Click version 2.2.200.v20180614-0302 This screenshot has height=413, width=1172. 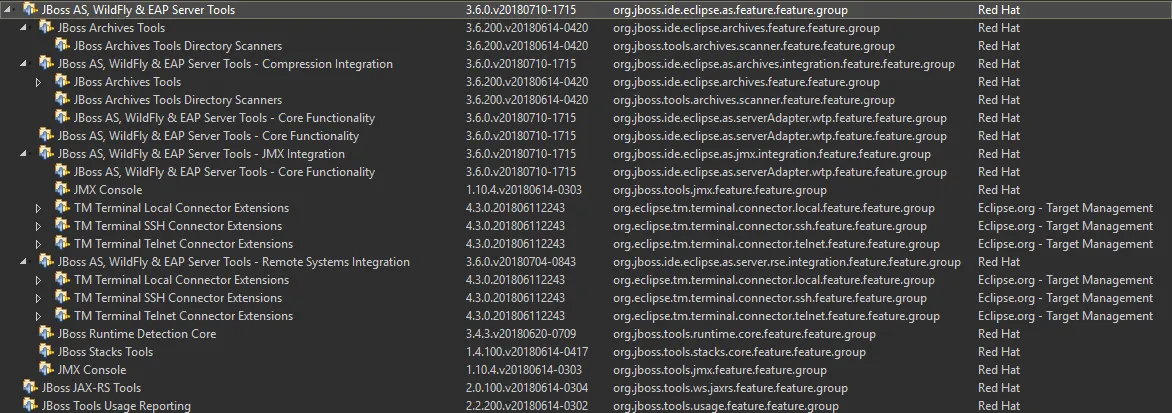527,406
